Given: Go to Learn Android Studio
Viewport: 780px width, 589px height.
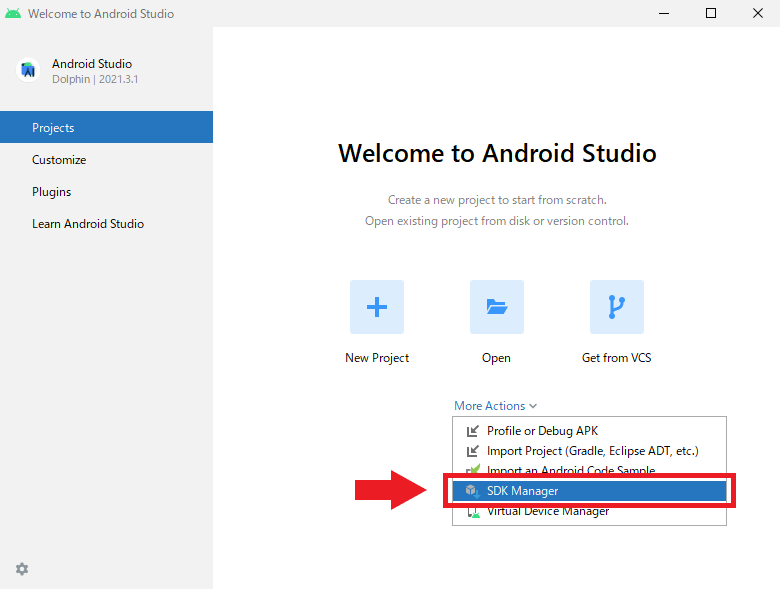Looking at the screenshot, I should pos(106,224).
